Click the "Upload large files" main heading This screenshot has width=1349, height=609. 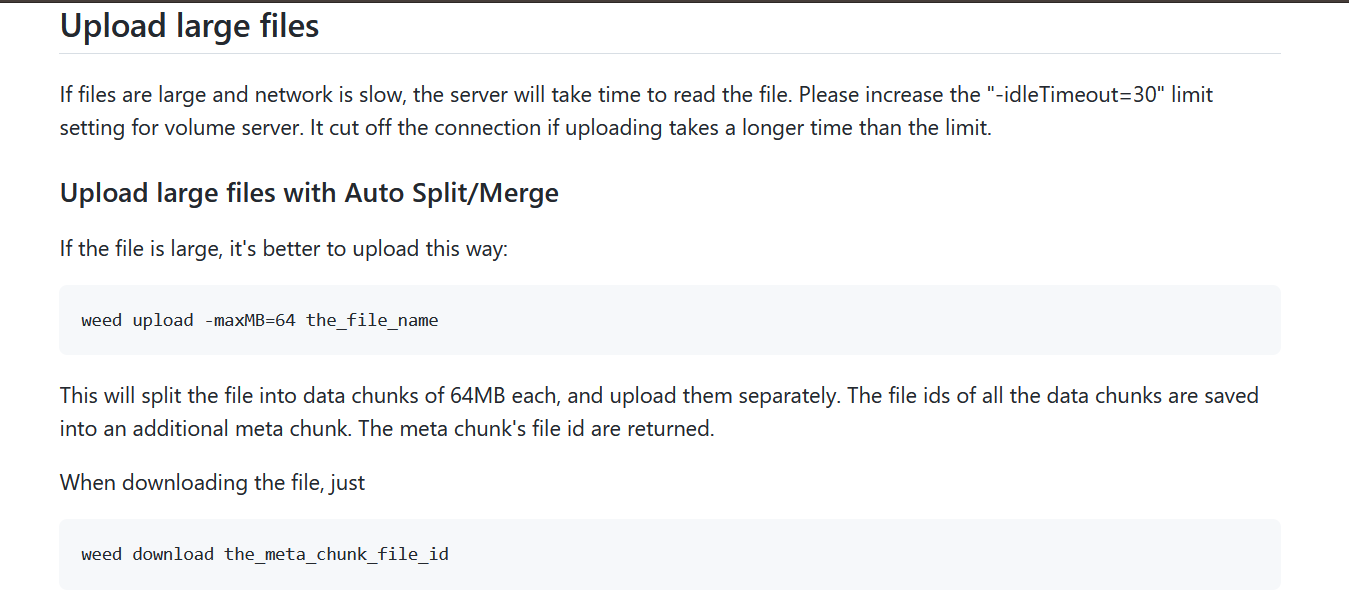click(x=189, y=25)
